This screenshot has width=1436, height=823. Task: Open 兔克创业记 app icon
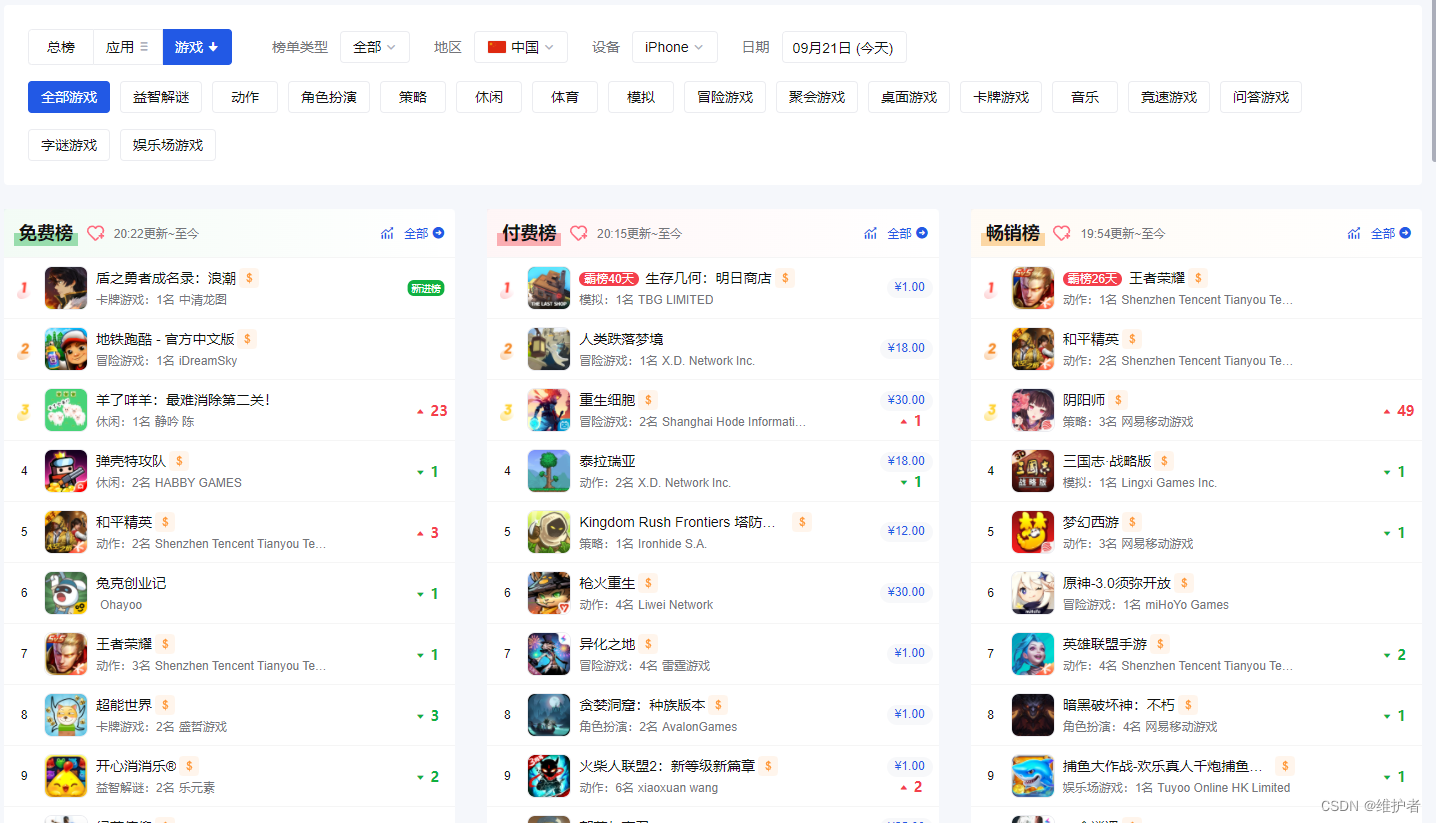(x=66, y=593)
